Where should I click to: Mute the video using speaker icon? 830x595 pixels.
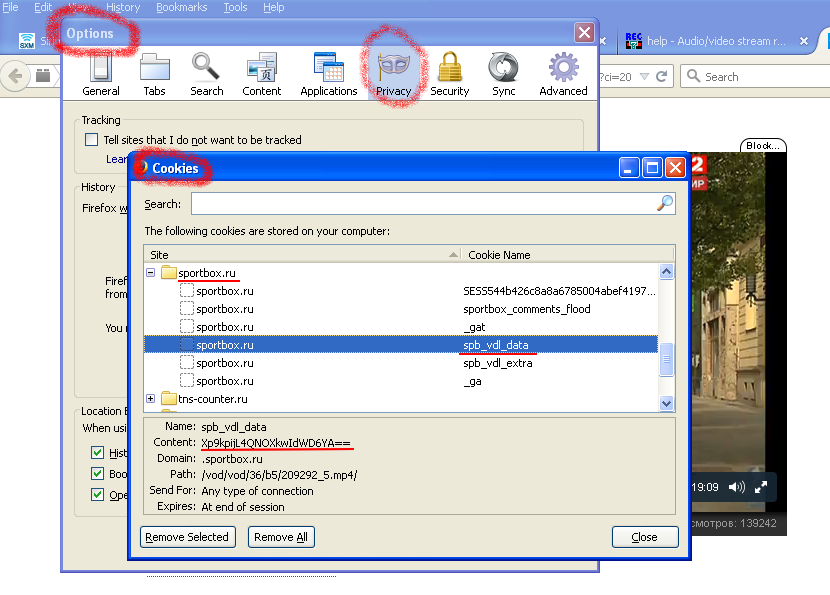click(x=736, y=487)
